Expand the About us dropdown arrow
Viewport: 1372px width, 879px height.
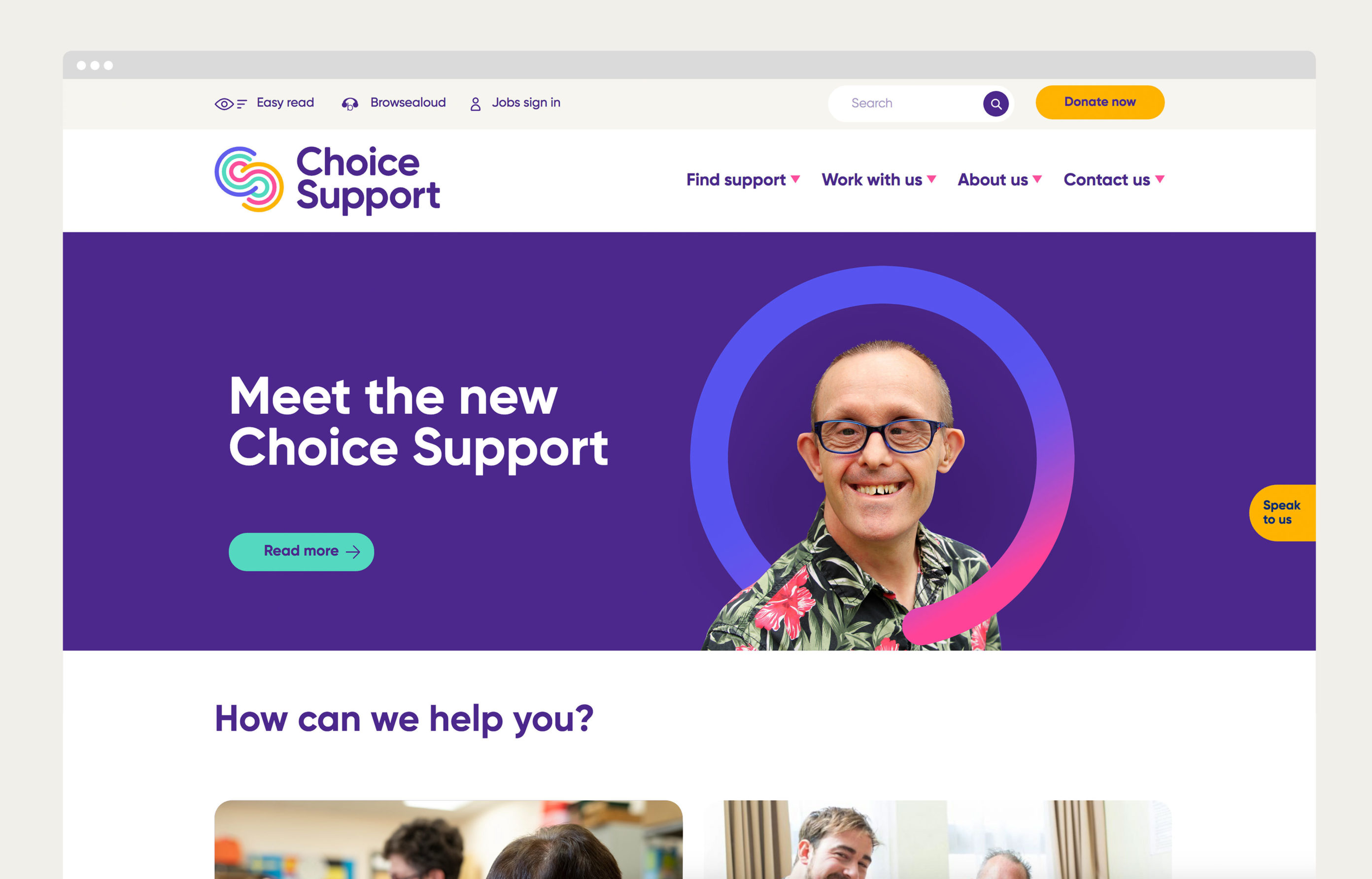click(x=1037, y=179)
